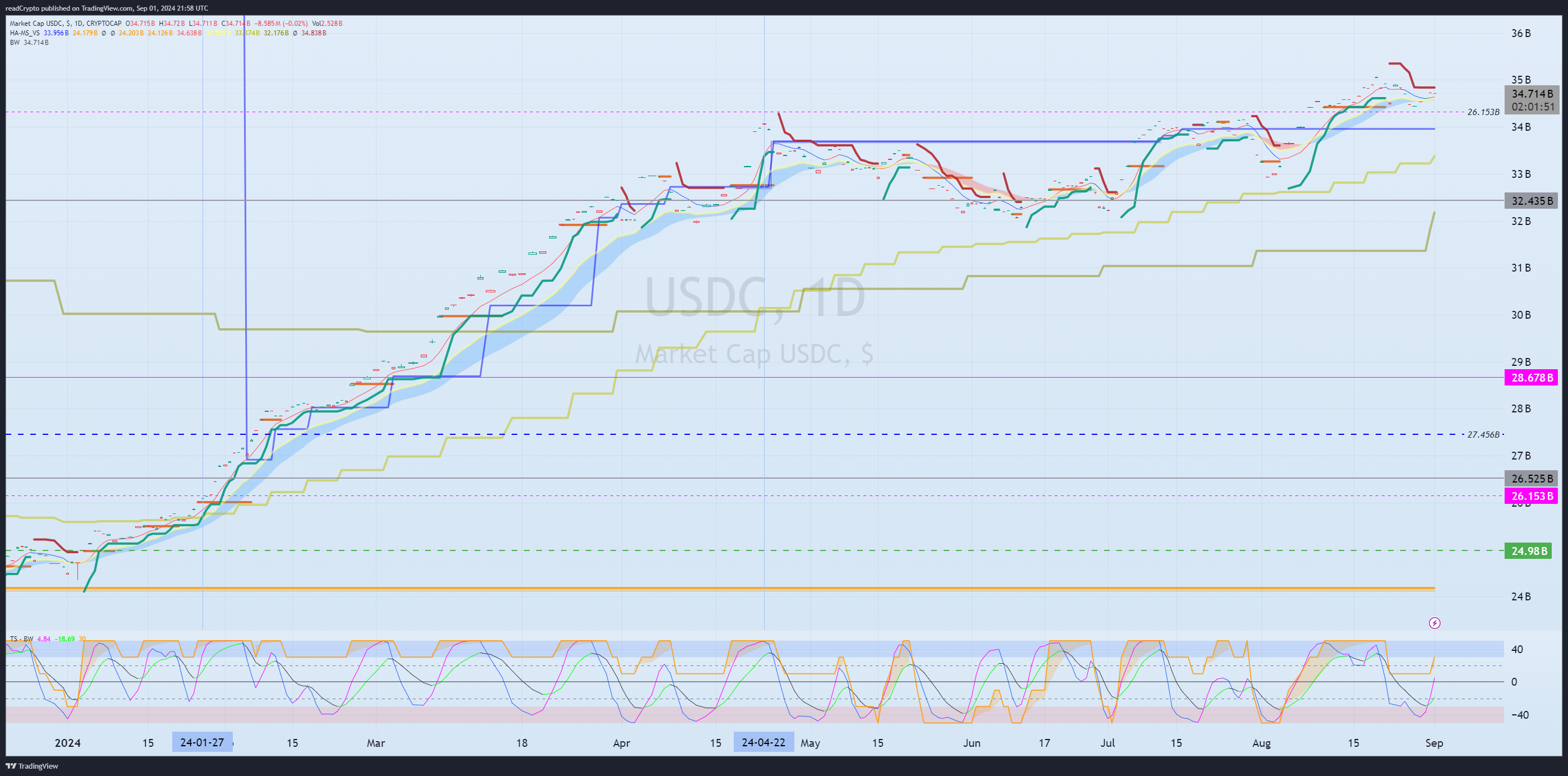
Task: Click the blue 33.956B legend value
Action: point(56,33)
